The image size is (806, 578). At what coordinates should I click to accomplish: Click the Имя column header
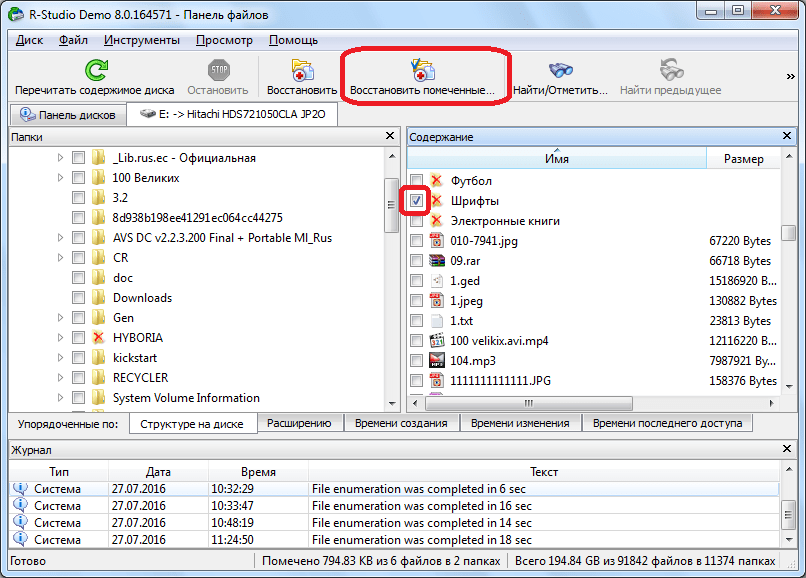(557, 158)
